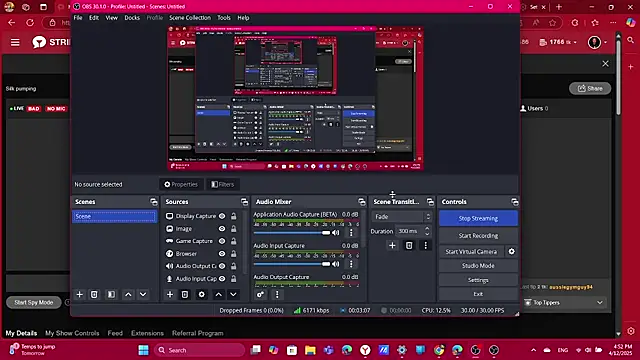Viewport: 640px width, 360px height.
Task: Open Audio Mixer advanced properties gears icon
Action: click(260, 294)
